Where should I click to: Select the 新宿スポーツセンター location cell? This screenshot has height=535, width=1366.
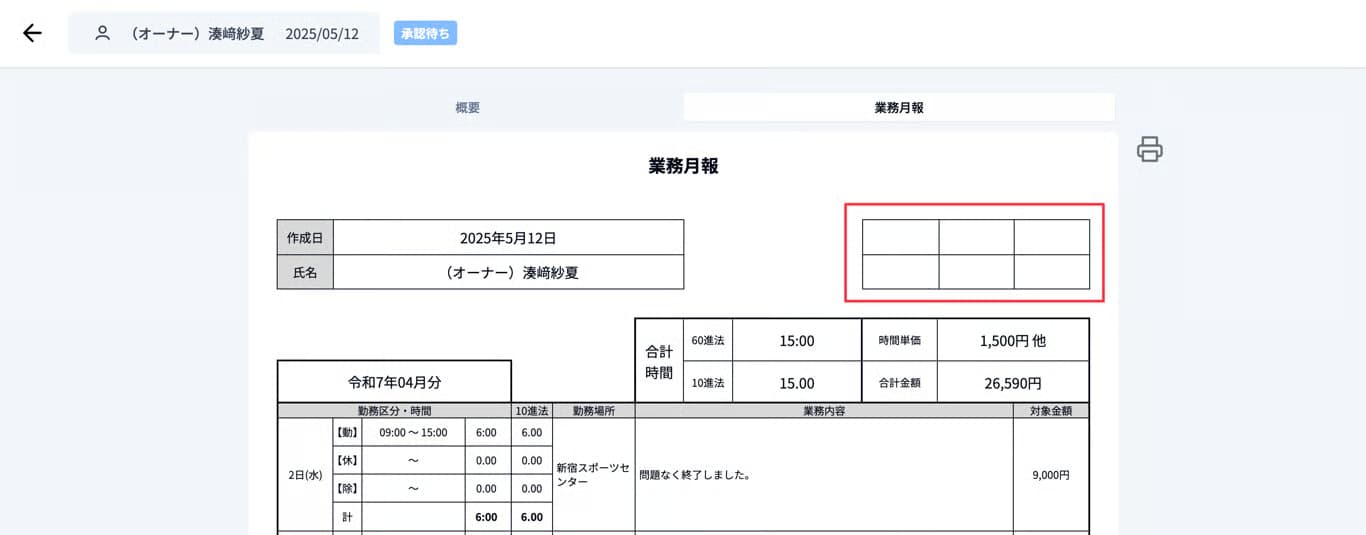(x=593, y=475)
